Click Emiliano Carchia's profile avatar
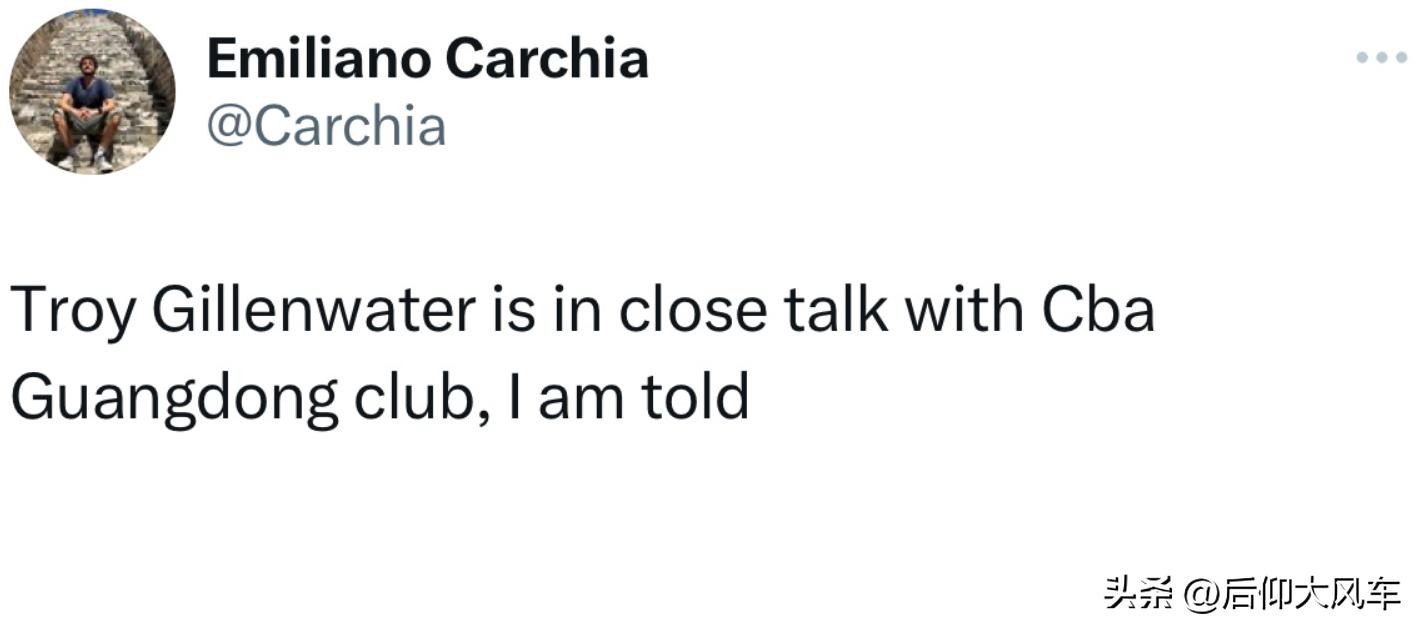The height and width of the screenshot is (630, 1420). (x=92, y=91)
